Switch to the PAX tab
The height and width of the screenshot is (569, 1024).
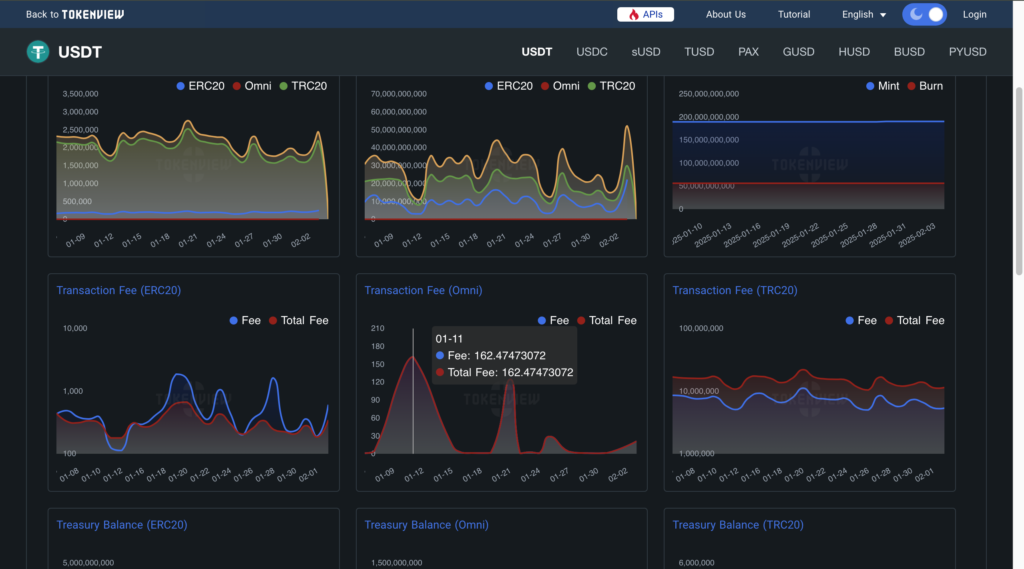tap(748, 52)
